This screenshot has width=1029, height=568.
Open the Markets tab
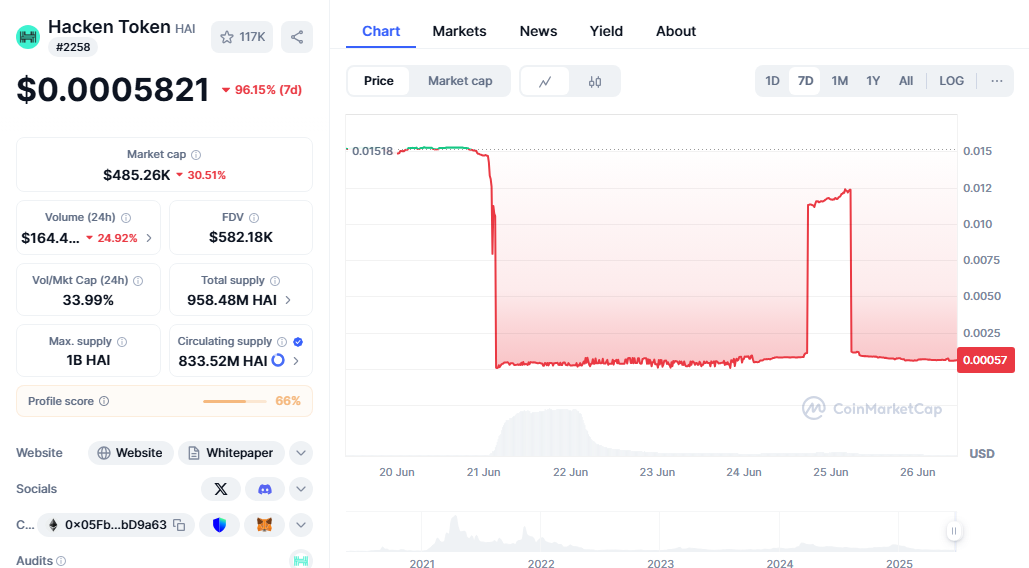[x=459, y=31]
